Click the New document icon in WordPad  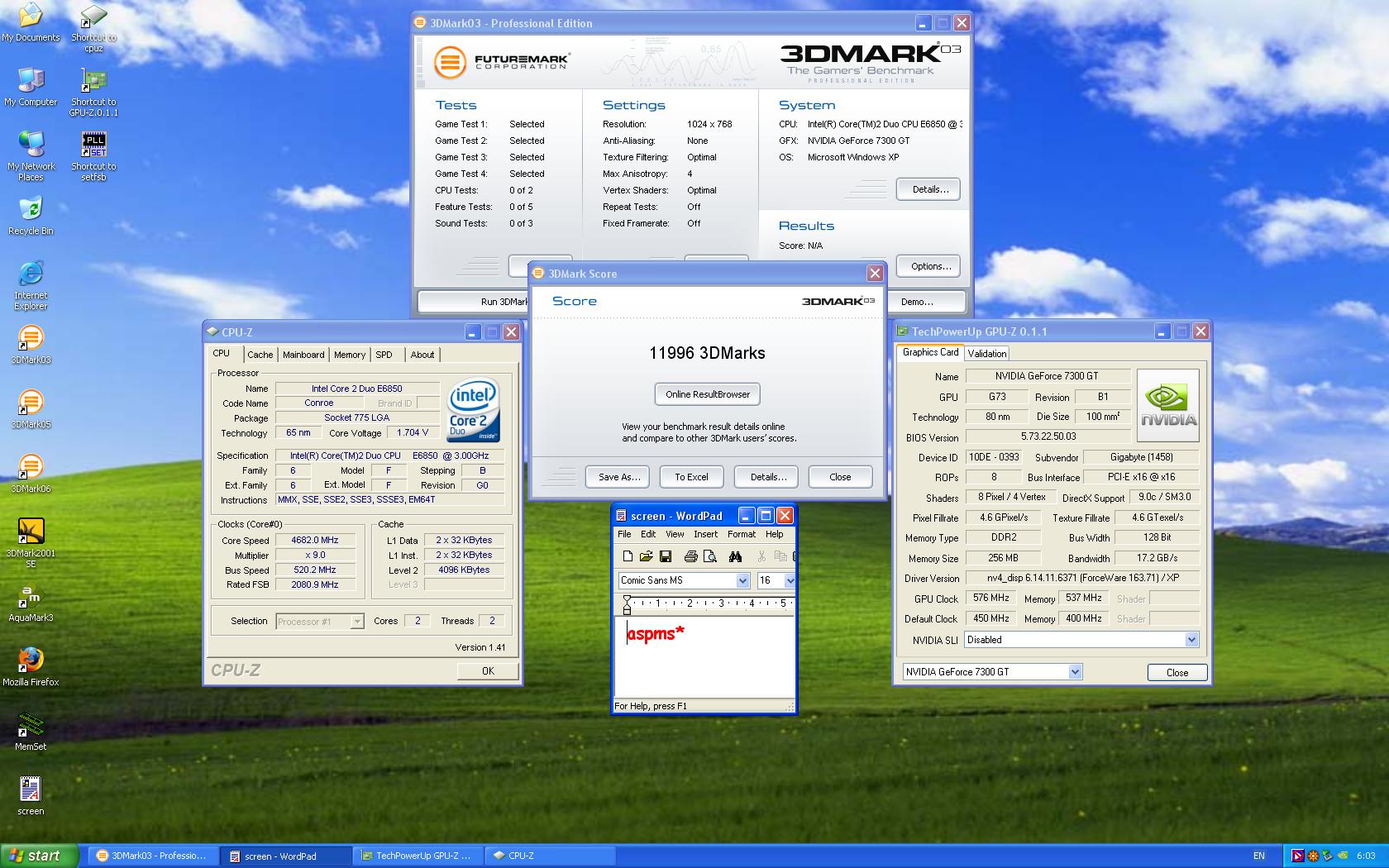pyautogui.click(x=628, y=556)
